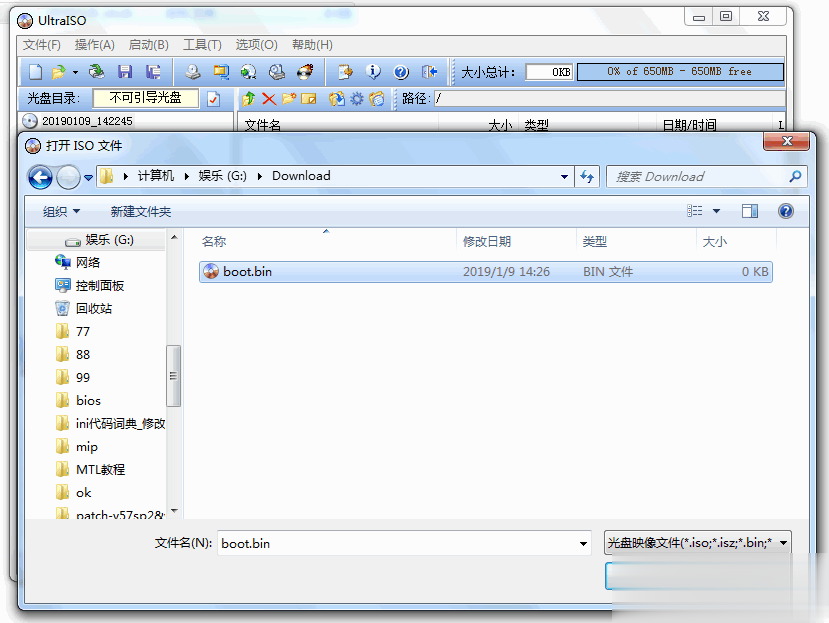Click 娱乐 (G:) in the address breadcrumb
829x623 pixels.
click(x=223, y=176)
